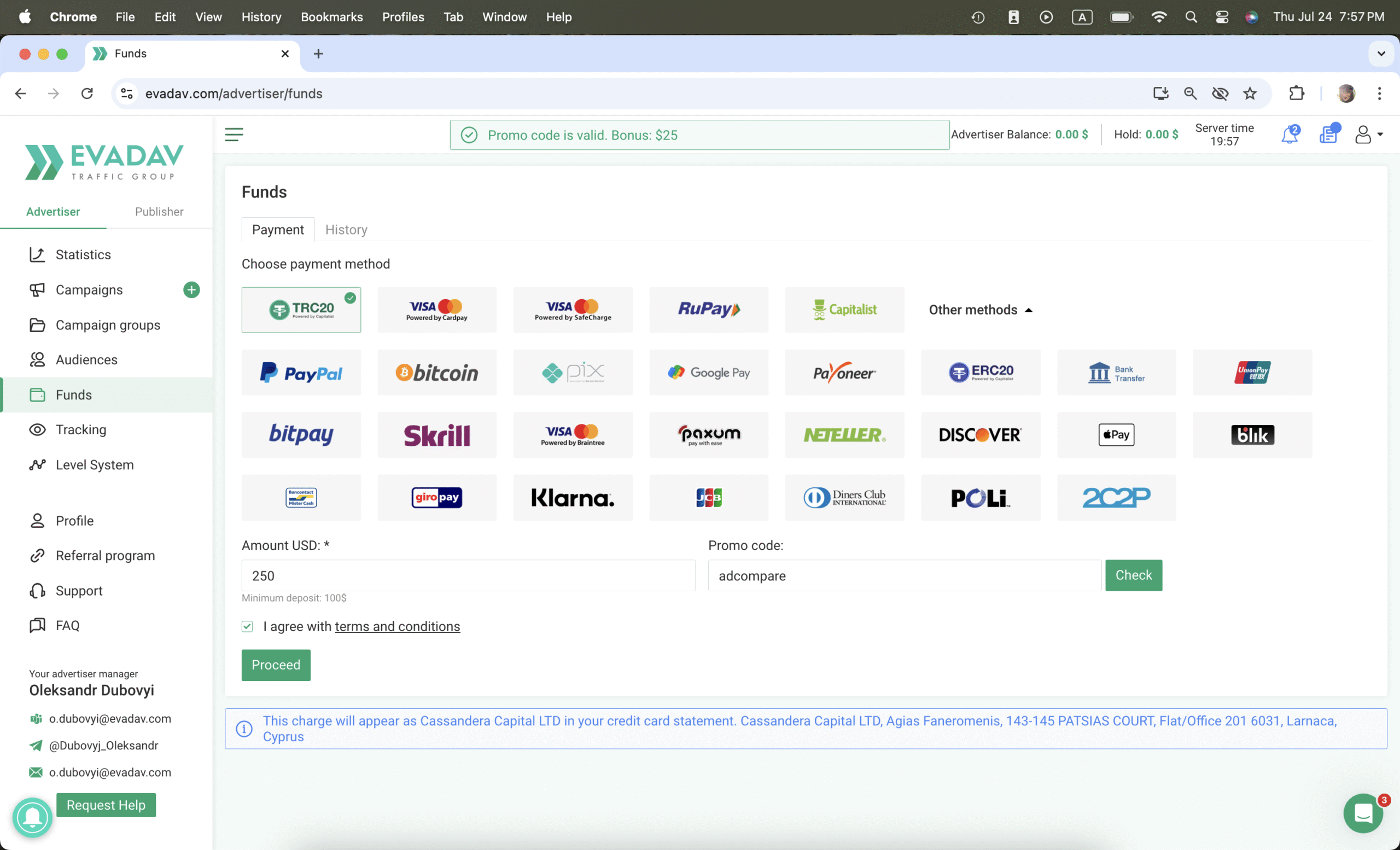Collapse the Other methods list
The image size is (1400, 850).
pyautogui.click(x=980, y=310)
